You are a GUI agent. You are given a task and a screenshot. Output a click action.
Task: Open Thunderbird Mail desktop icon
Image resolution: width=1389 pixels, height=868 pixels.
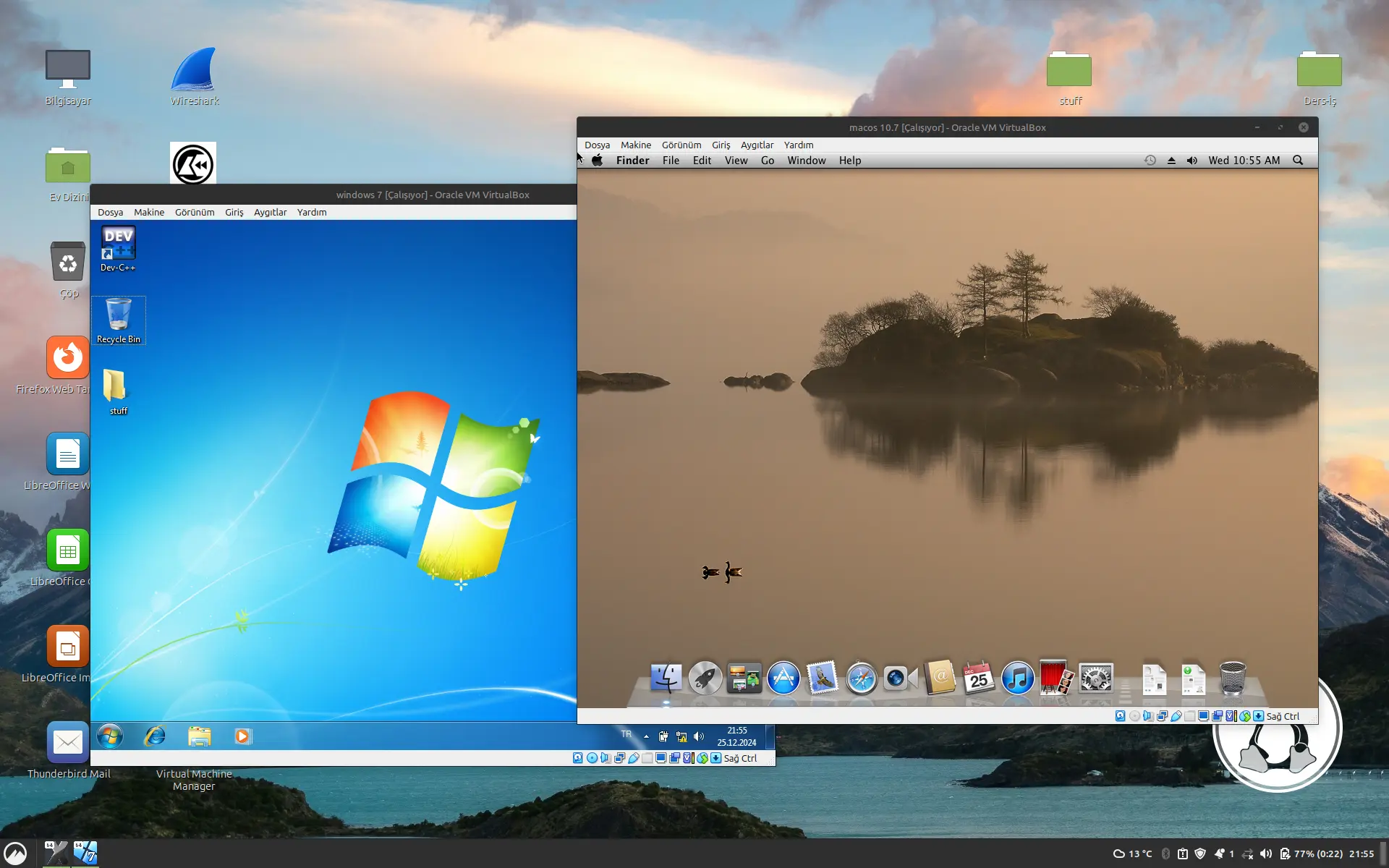click(x=68, y=750)
